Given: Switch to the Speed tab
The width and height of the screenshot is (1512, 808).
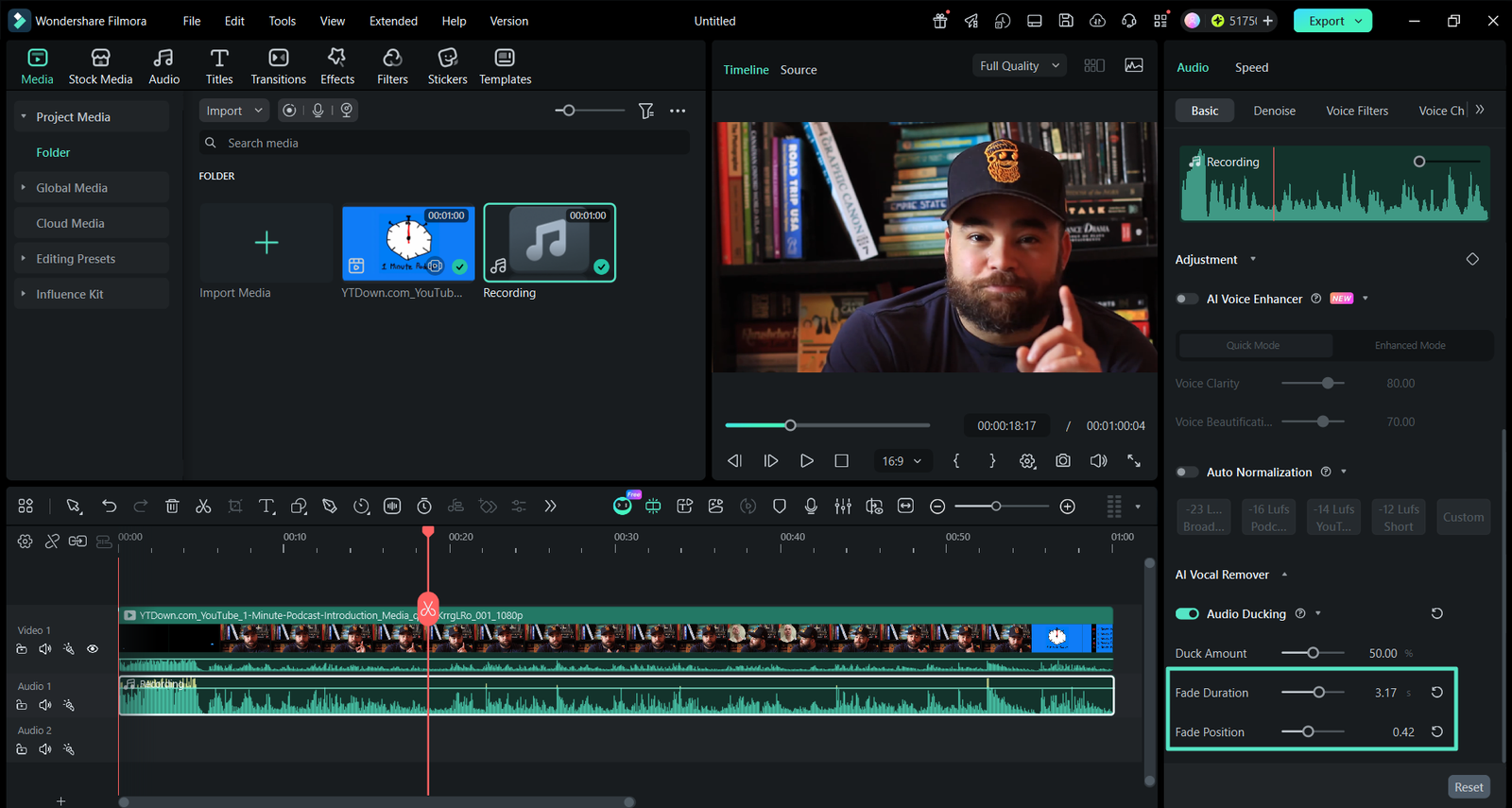Looking at the screenshot, I should point(1251,67).
